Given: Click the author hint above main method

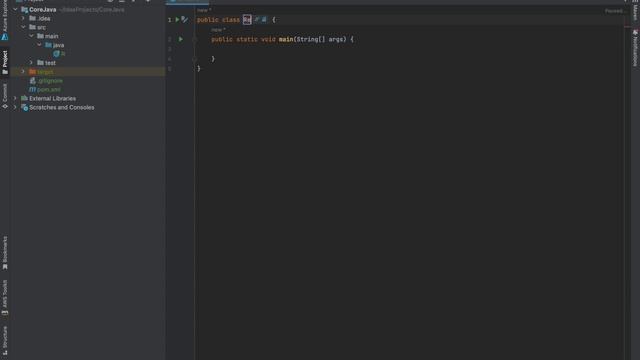Looking at the screenshot, I should pyautogui.click(x=218, y=30).
